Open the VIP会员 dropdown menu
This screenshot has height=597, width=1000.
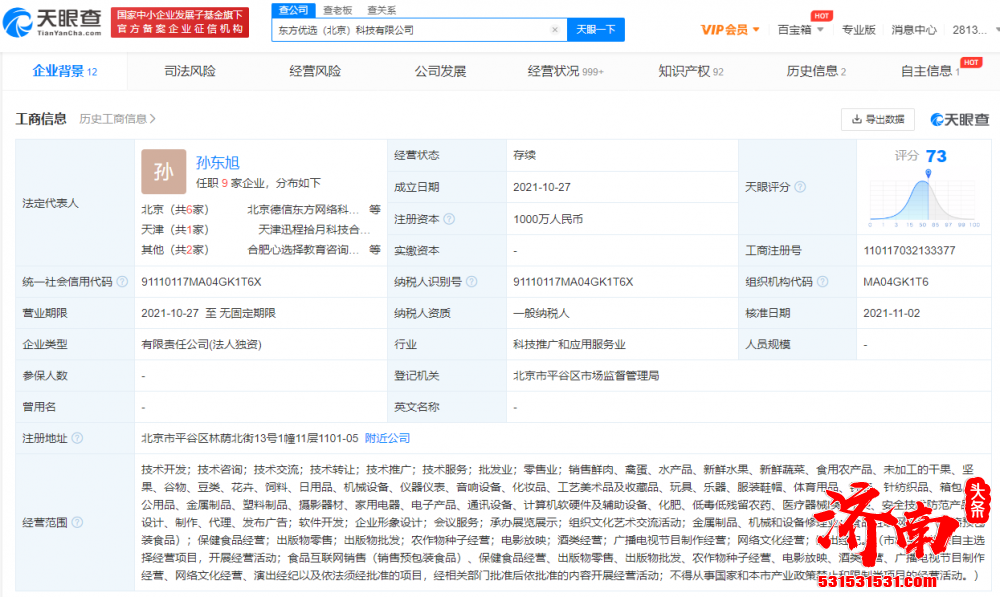[x=731, y=30]
